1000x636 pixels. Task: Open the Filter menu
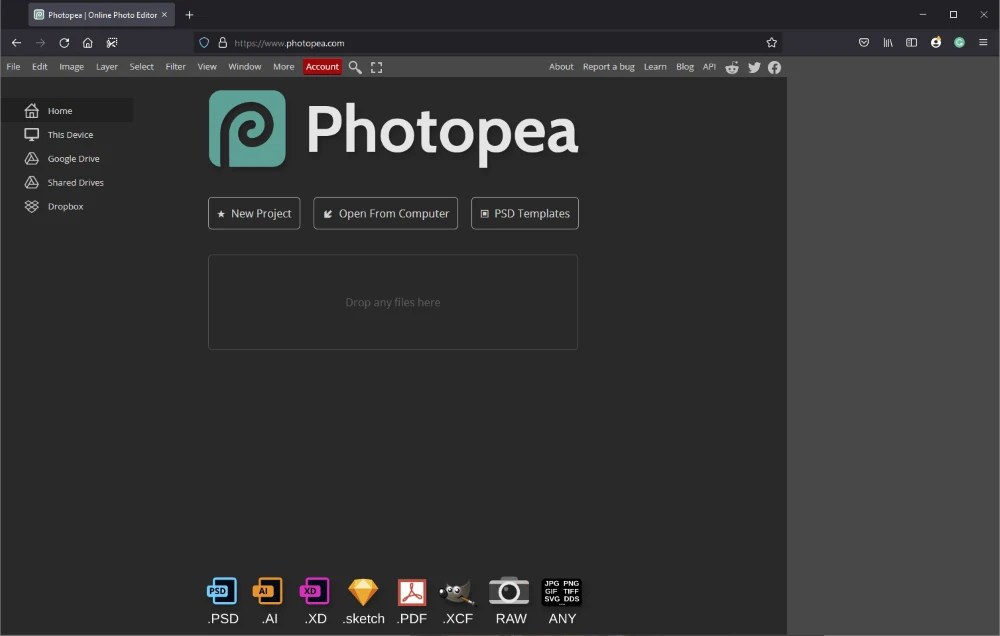pyautogui.click(x=175, y=67)
